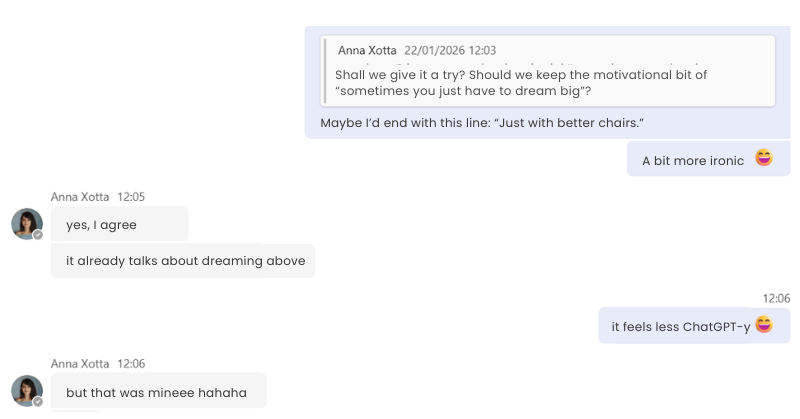Select the "Just with better chairs" message
Image resolution: width=800 pixels, height=419 pixels.
pos(481,122)
